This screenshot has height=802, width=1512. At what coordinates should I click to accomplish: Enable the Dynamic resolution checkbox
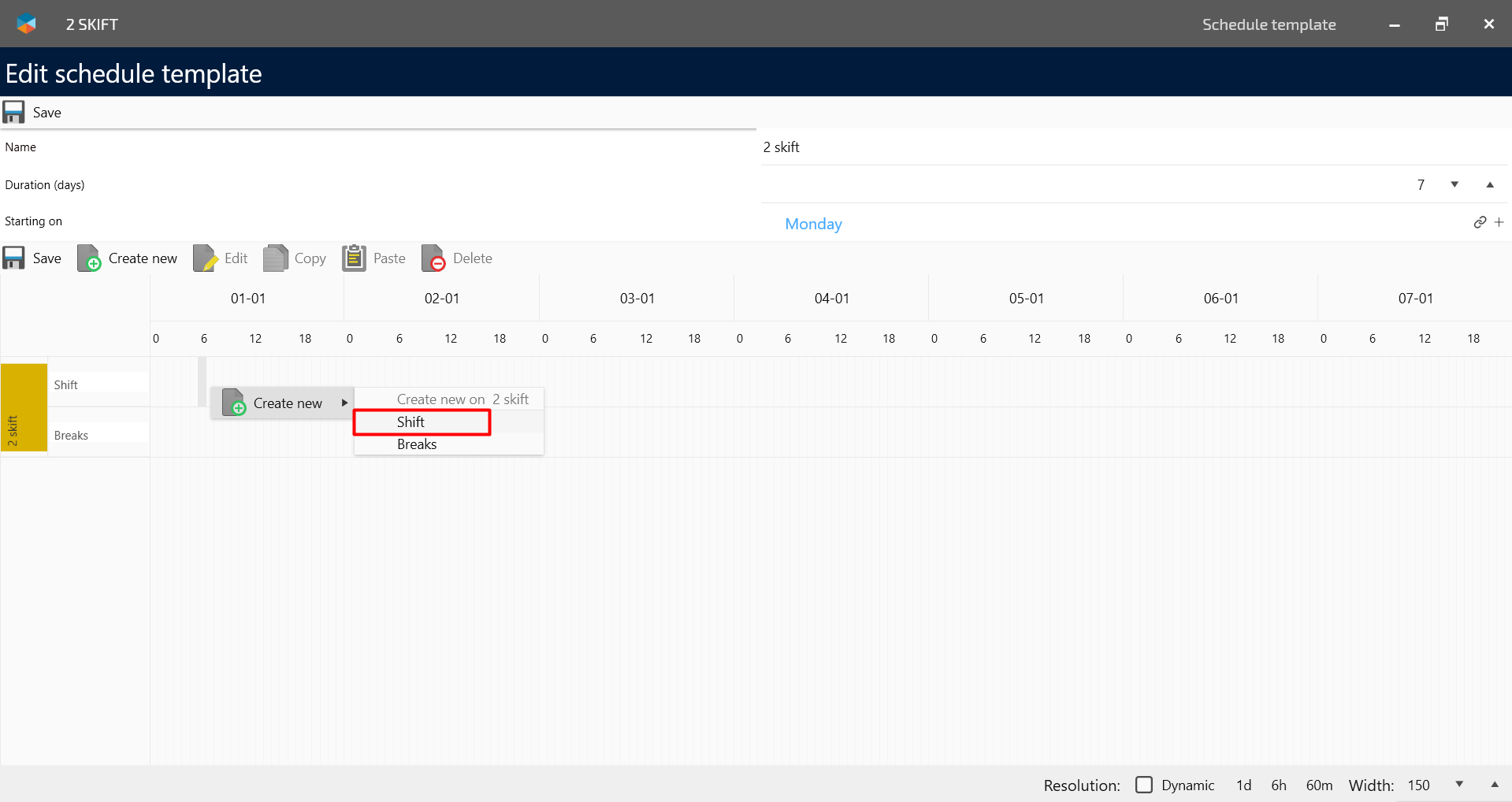(x=1144, y=785)
